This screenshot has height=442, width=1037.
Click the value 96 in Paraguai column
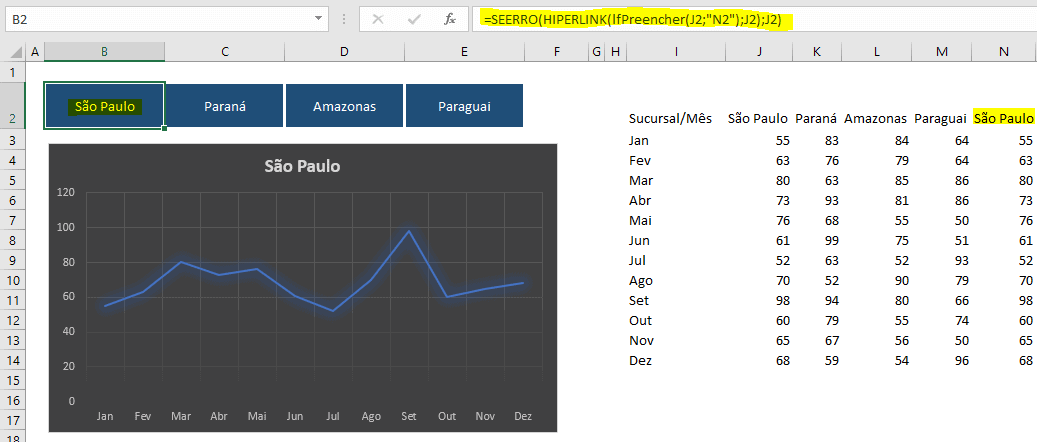pos(962,361)
